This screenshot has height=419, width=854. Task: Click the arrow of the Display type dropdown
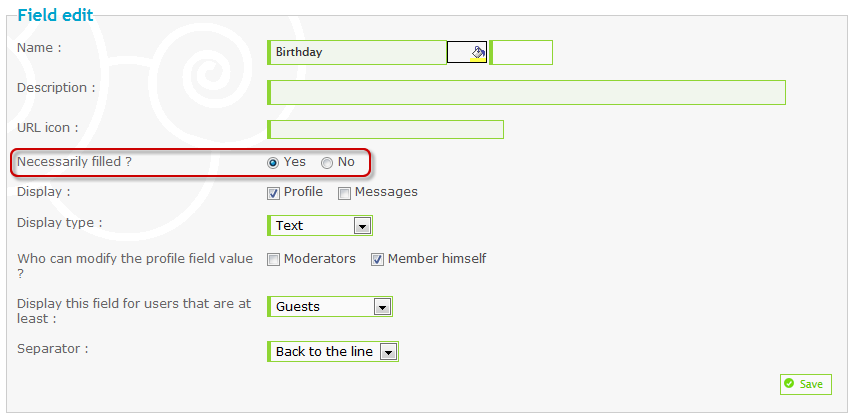[x=362, y=226]
